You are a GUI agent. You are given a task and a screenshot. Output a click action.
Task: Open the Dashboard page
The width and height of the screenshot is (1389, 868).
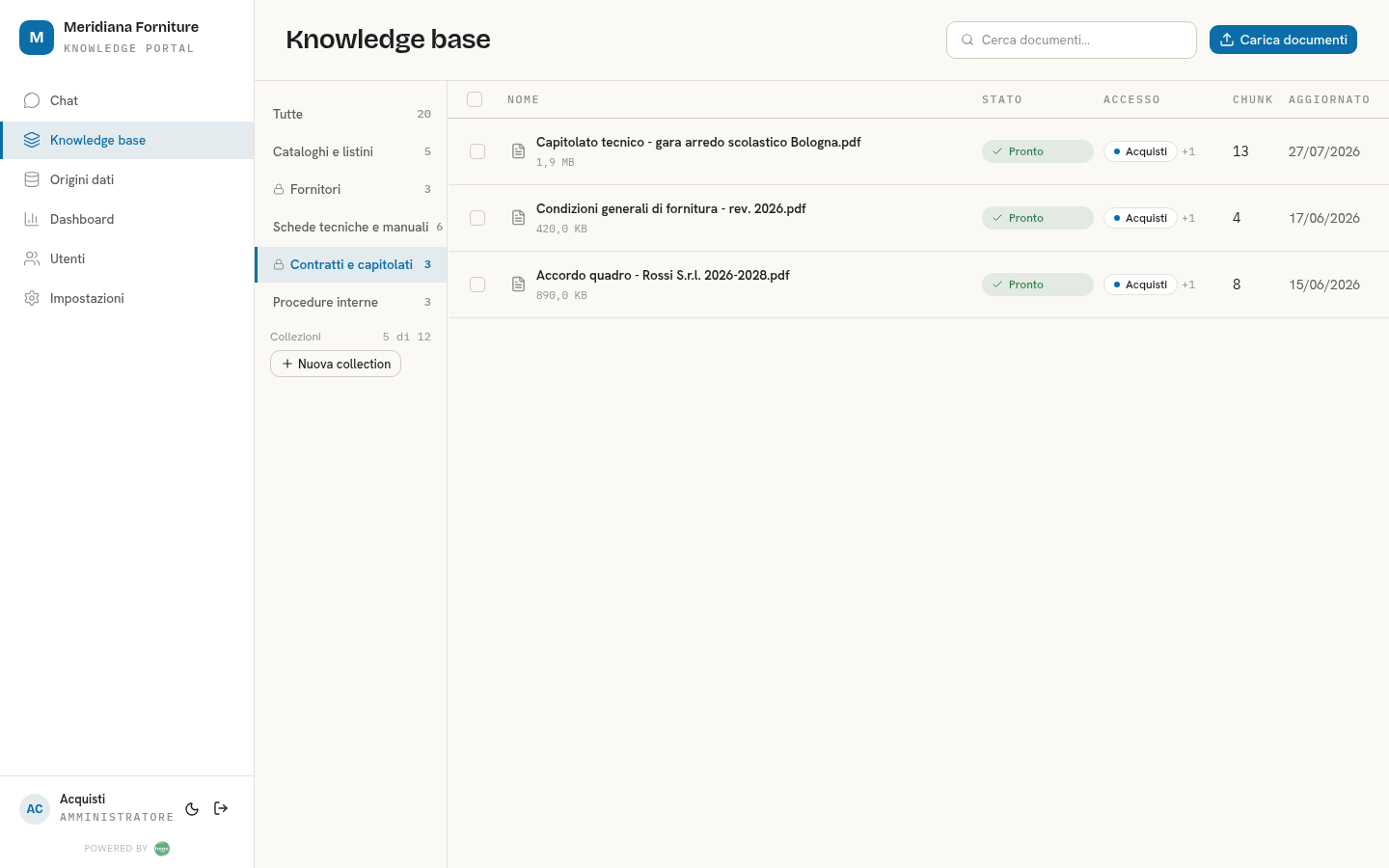(126, 219)
